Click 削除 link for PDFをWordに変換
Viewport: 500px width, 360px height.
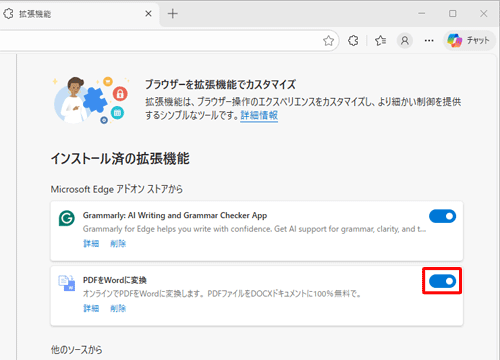click(x=118, y=308)
